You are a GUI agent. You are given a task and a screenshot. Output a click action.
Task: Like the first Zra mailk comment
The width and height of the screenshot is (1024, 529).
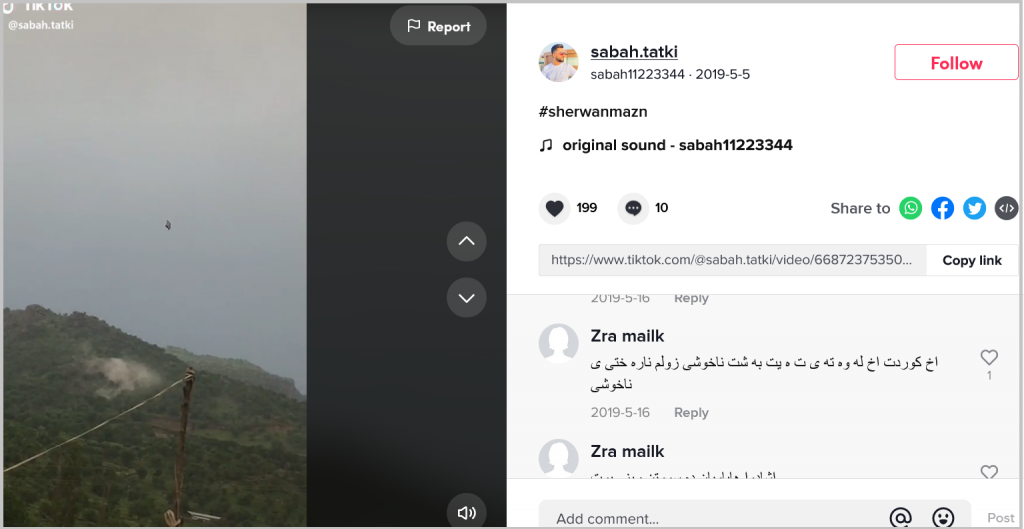pos(989,357)
